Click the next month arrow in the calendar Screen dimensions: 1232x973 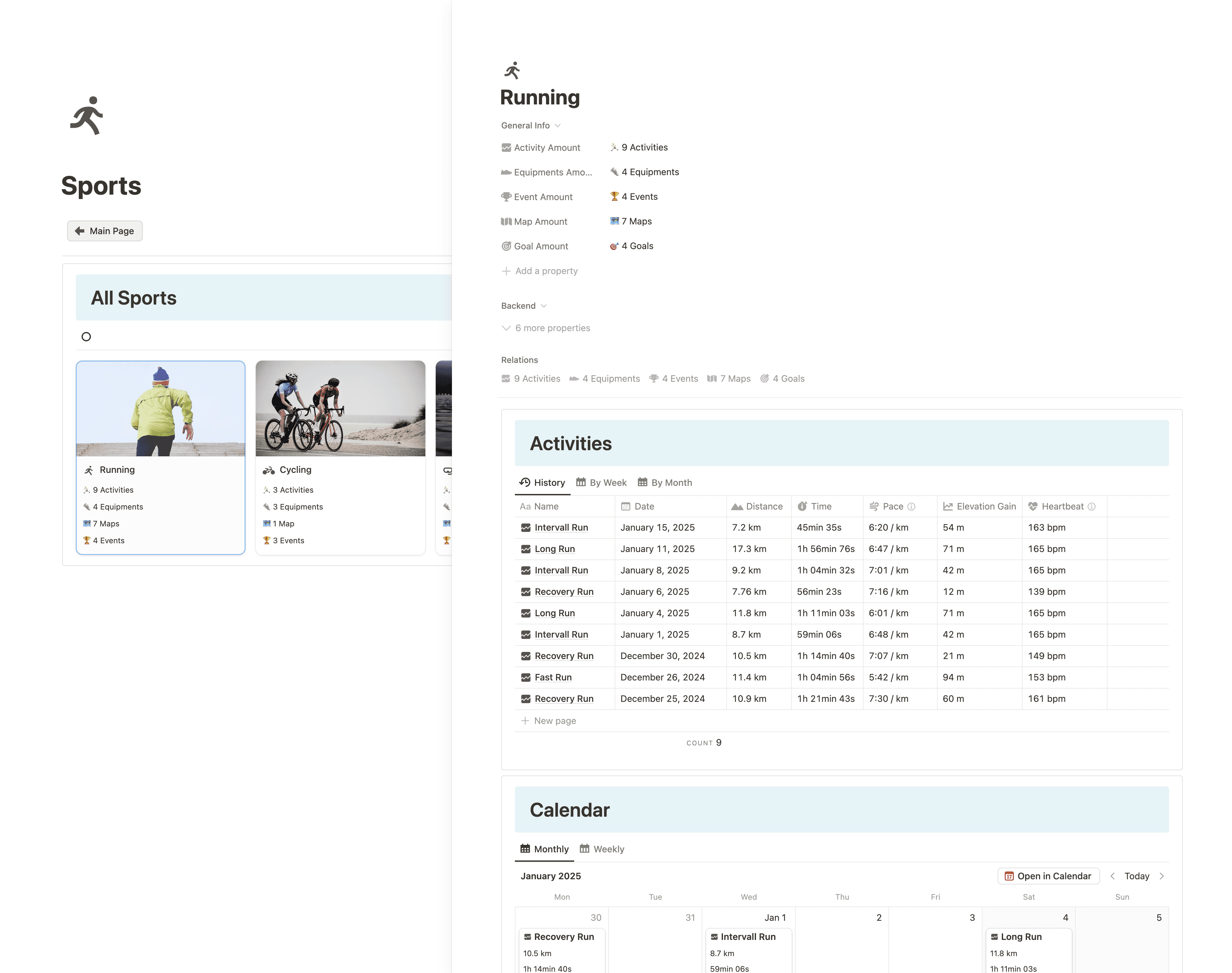pyautogui.click(x=1161, y=876)
